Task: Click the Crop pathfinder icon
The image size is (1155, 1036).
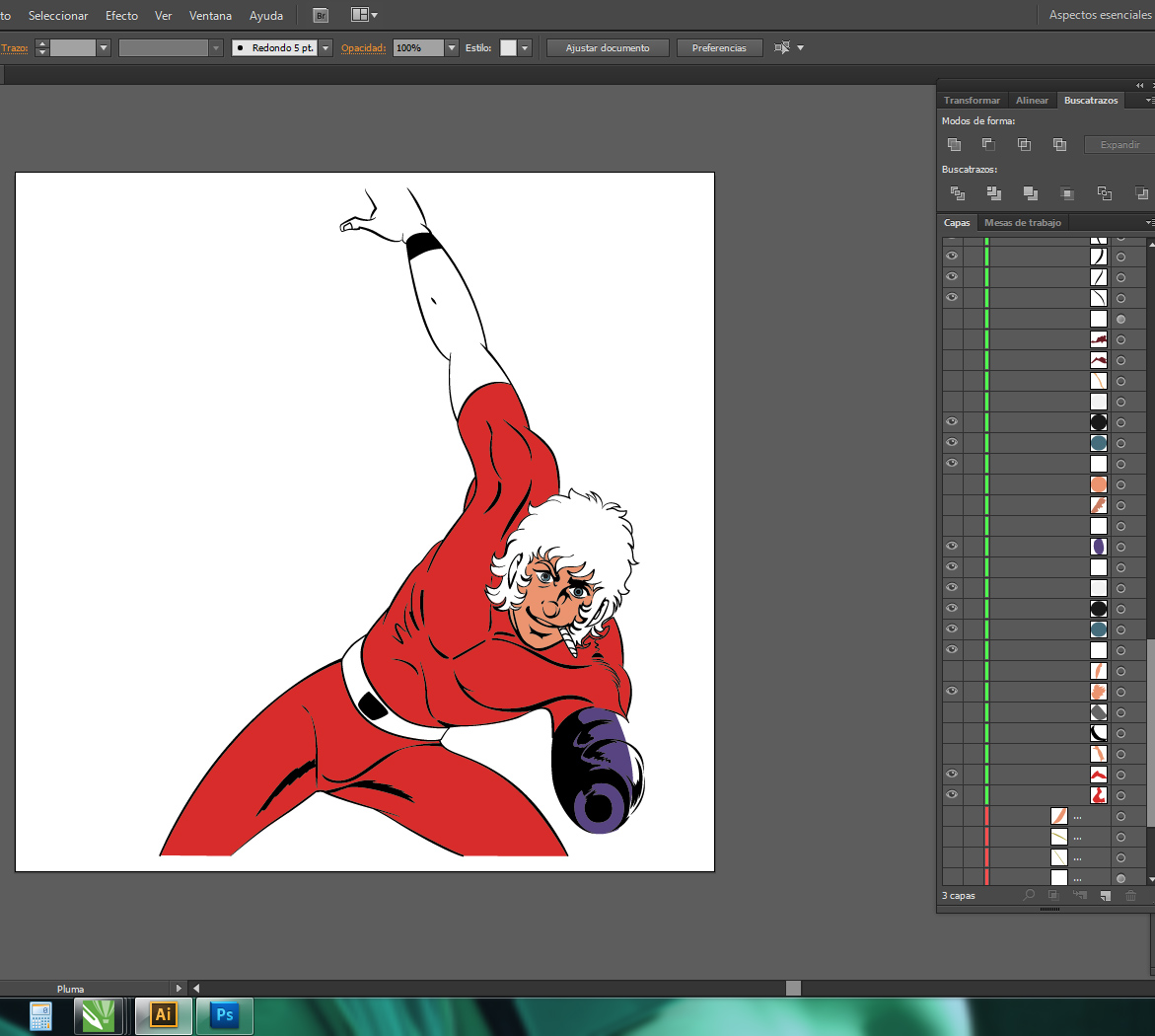Action: (1066, 193)
